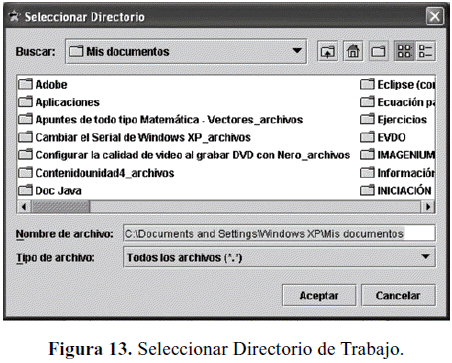Select the Contenidounidad4_archivos folder
This screenshot has width=452, height=363.
click(96, 173)
